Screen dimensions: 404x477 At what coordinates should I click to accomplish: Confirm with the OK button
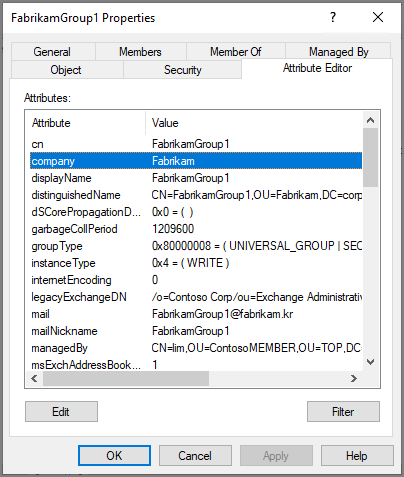click(x=114, y=456)
